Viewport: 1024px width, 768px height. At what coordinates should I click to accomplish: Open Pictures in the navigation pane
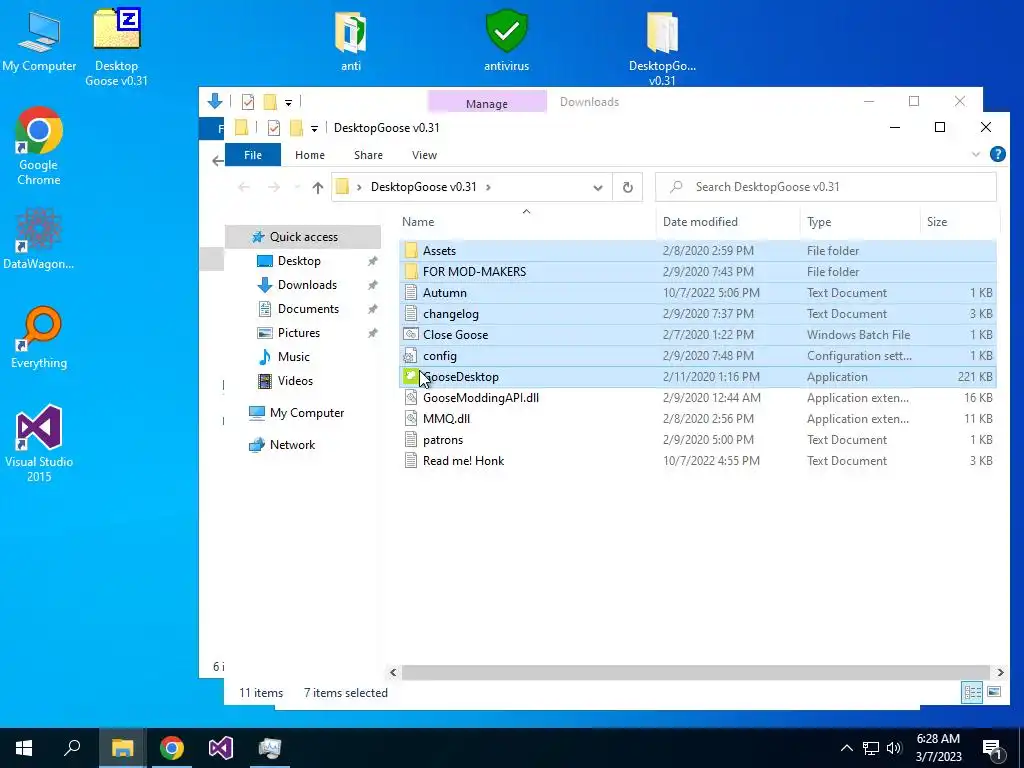coord(298,333)
